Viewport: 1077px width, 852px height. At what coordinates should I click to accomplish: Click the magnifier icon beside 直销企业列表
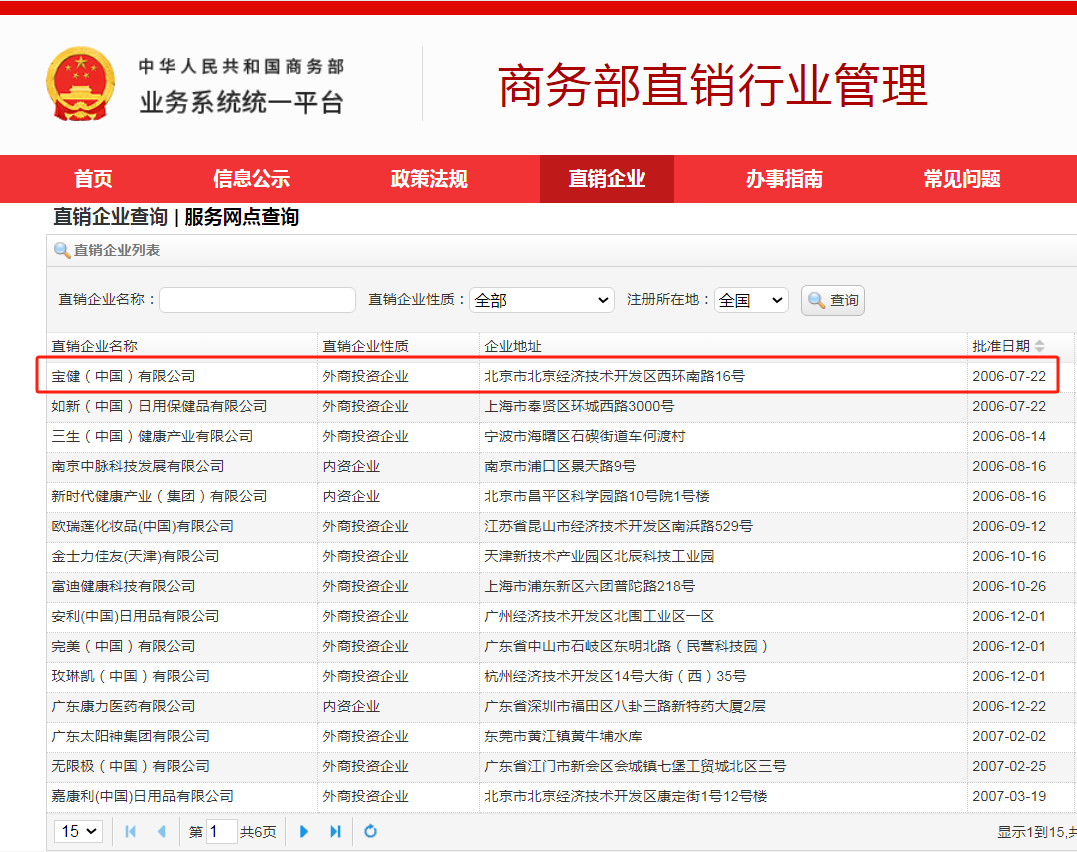[61, 251]
